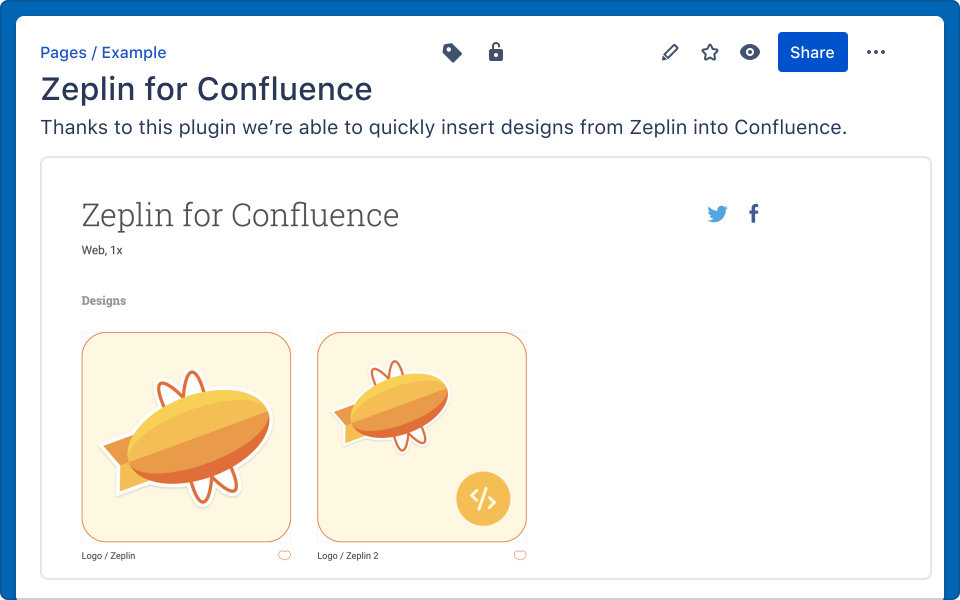Toggle watching with the eye icon
The width and height of the screenshot is (960, 600).
(750, 53)
